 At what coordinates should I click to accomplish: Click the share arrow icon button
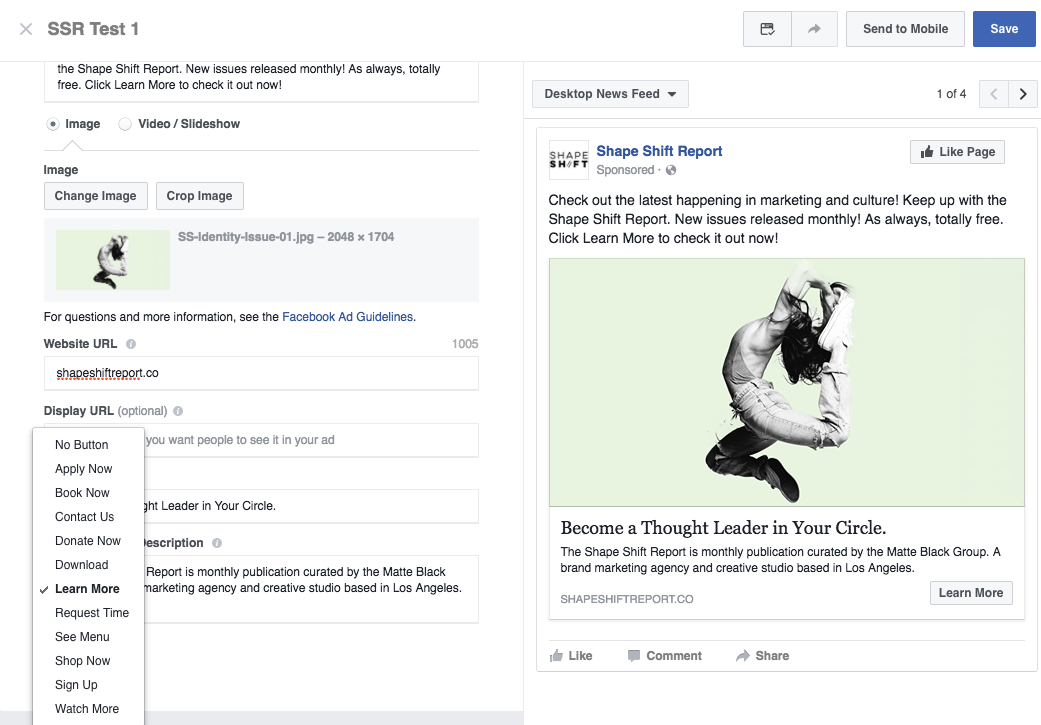(x=815, y=29)
